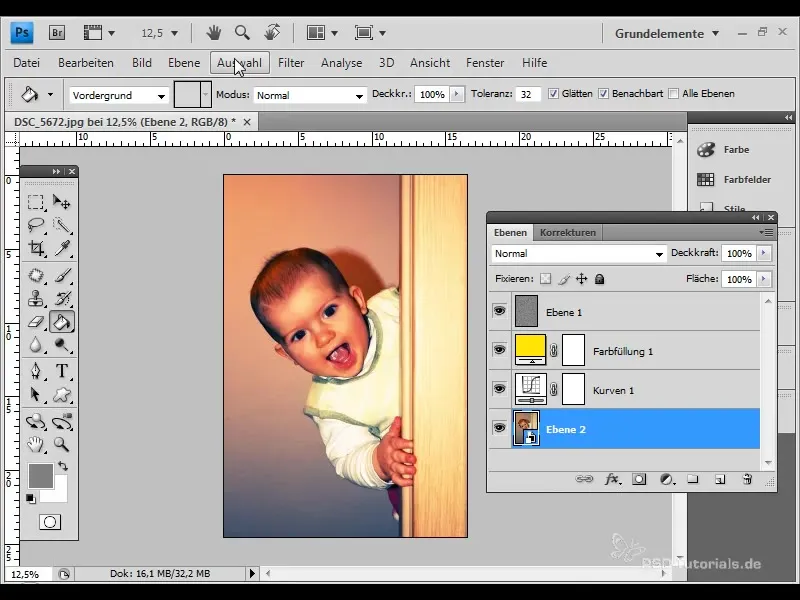Screen dimensions: 800x600
Task: Click the Toleranz input field
Action: 528,94
